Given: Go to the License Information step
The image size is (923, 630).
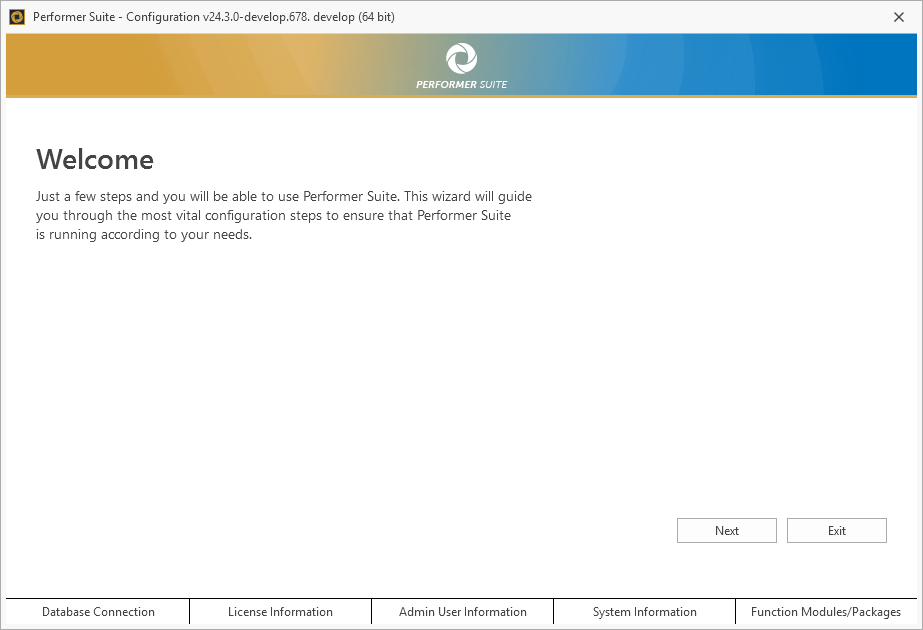Looking at the screenshot, I should pyautogui.click(x=280, y=612).
